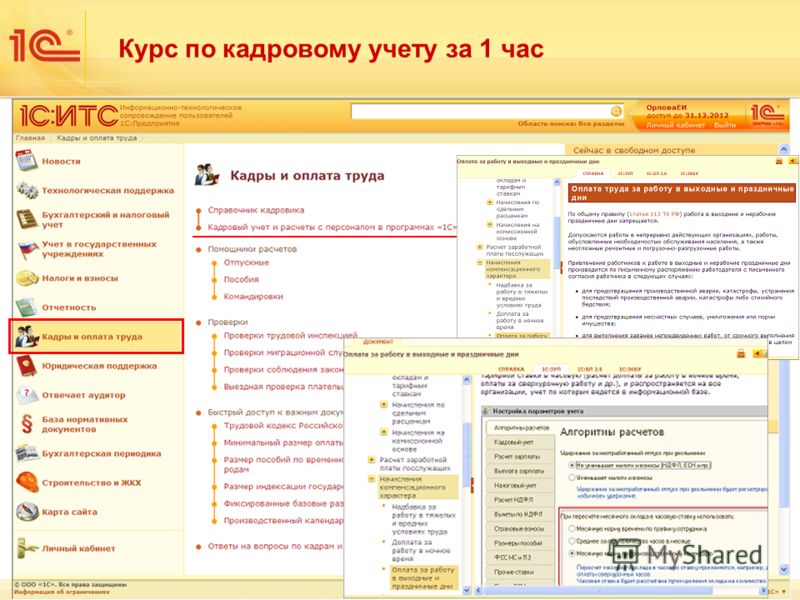
Task: Click the key icon for Личный кабинет in sidebar
Action: pyautogui.click(x=27, y=548)
